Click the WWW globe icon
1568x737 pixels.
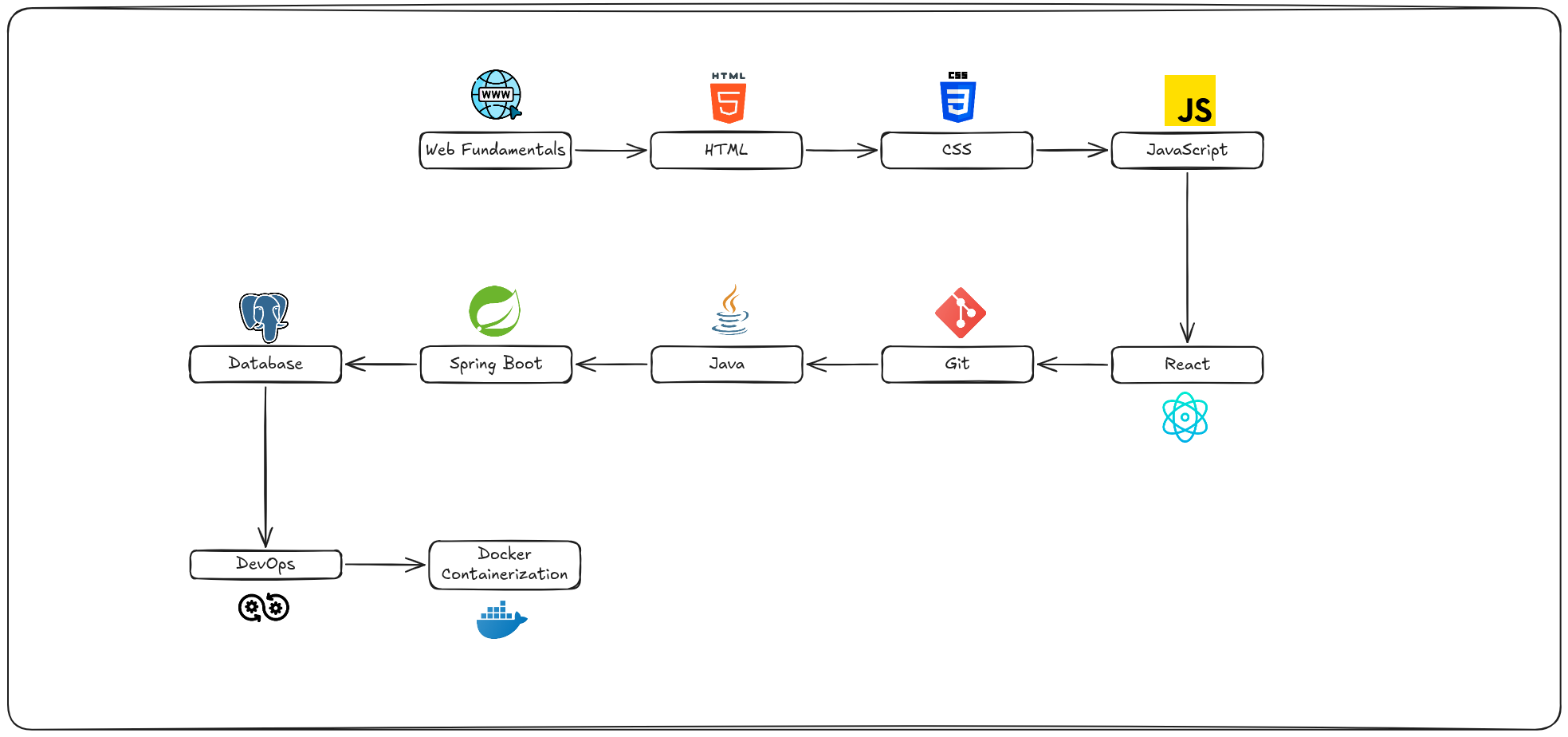(x=496, y=95)
